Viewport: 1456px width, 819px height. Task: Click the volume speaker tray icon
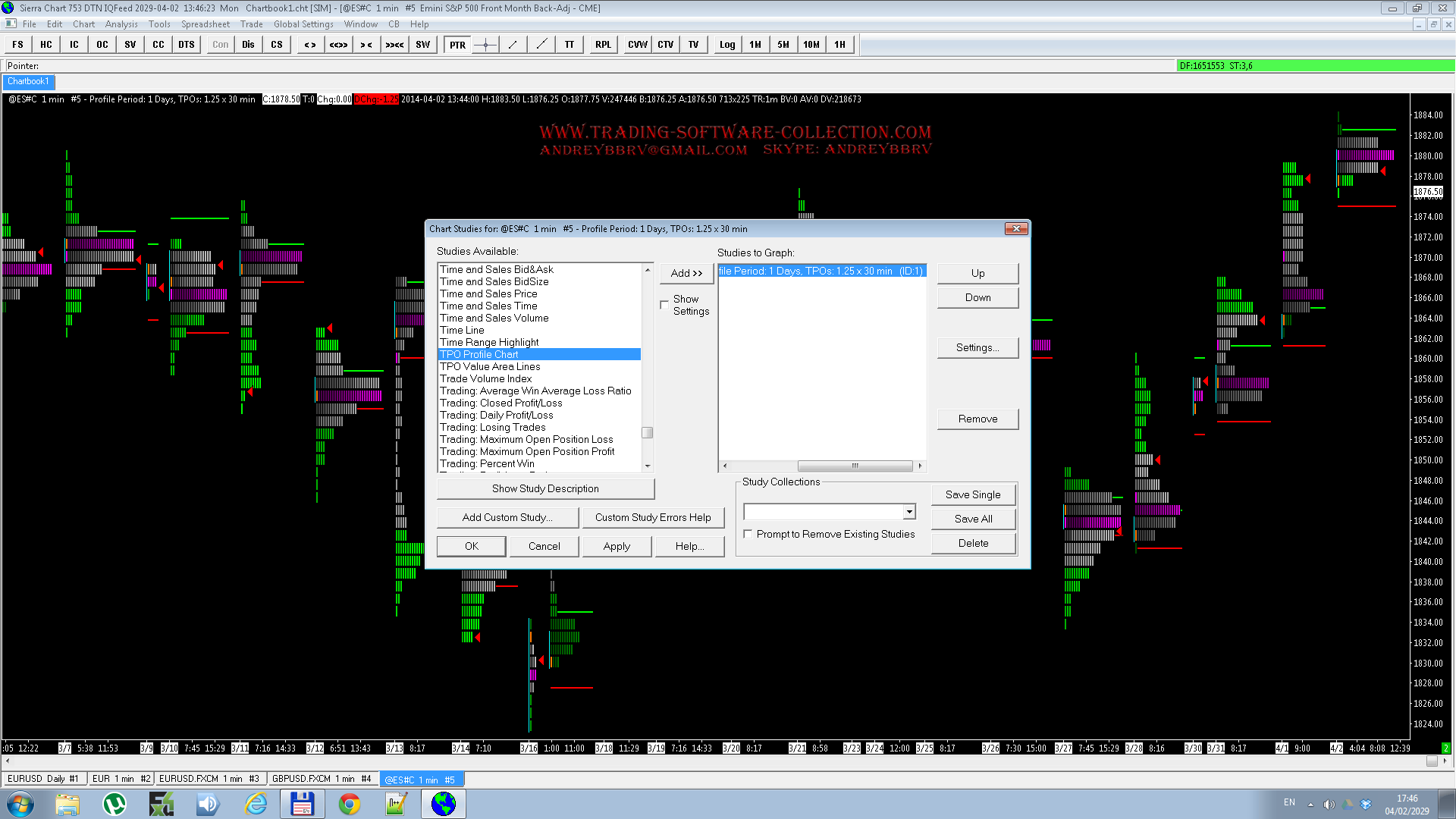(1329, 804)
